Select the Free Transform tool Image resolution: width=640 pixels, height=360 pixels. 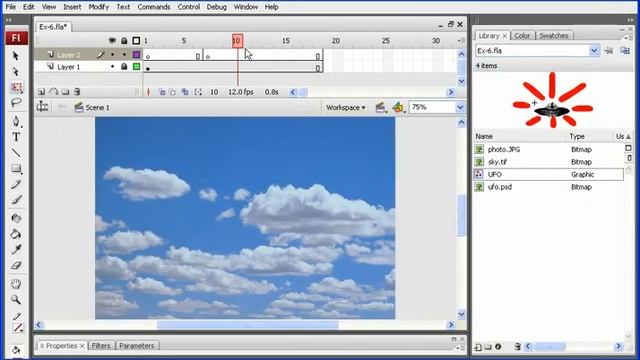click(16, 87)
